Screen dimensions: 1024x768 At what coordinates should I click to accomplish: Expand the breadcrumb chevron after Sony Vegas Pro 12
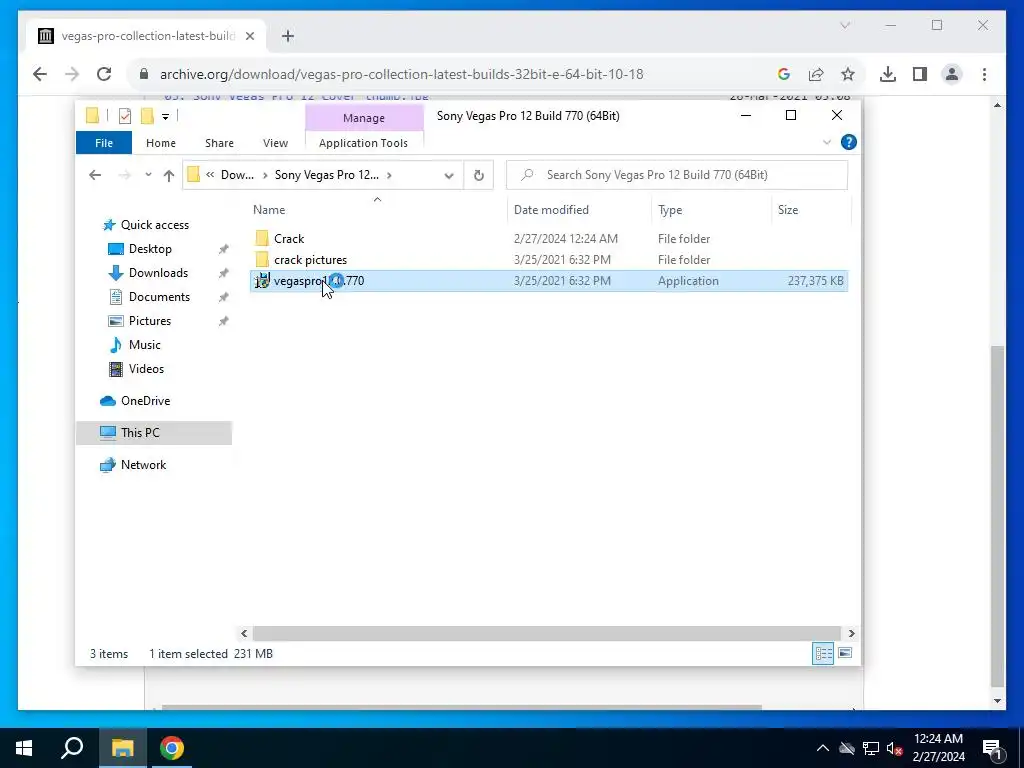(389, 175)
